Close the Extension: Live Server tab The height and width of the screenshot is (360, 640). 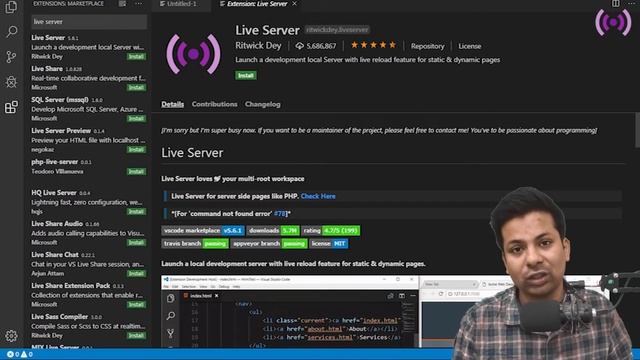click(295, 4)
